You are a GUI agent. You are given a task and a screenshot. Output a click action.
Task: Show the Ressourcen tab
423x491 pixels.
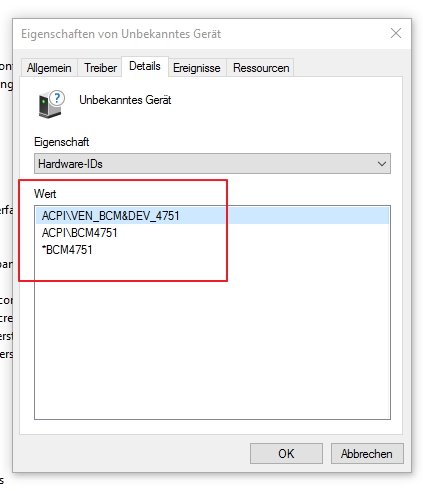click(x=261, y=68)
